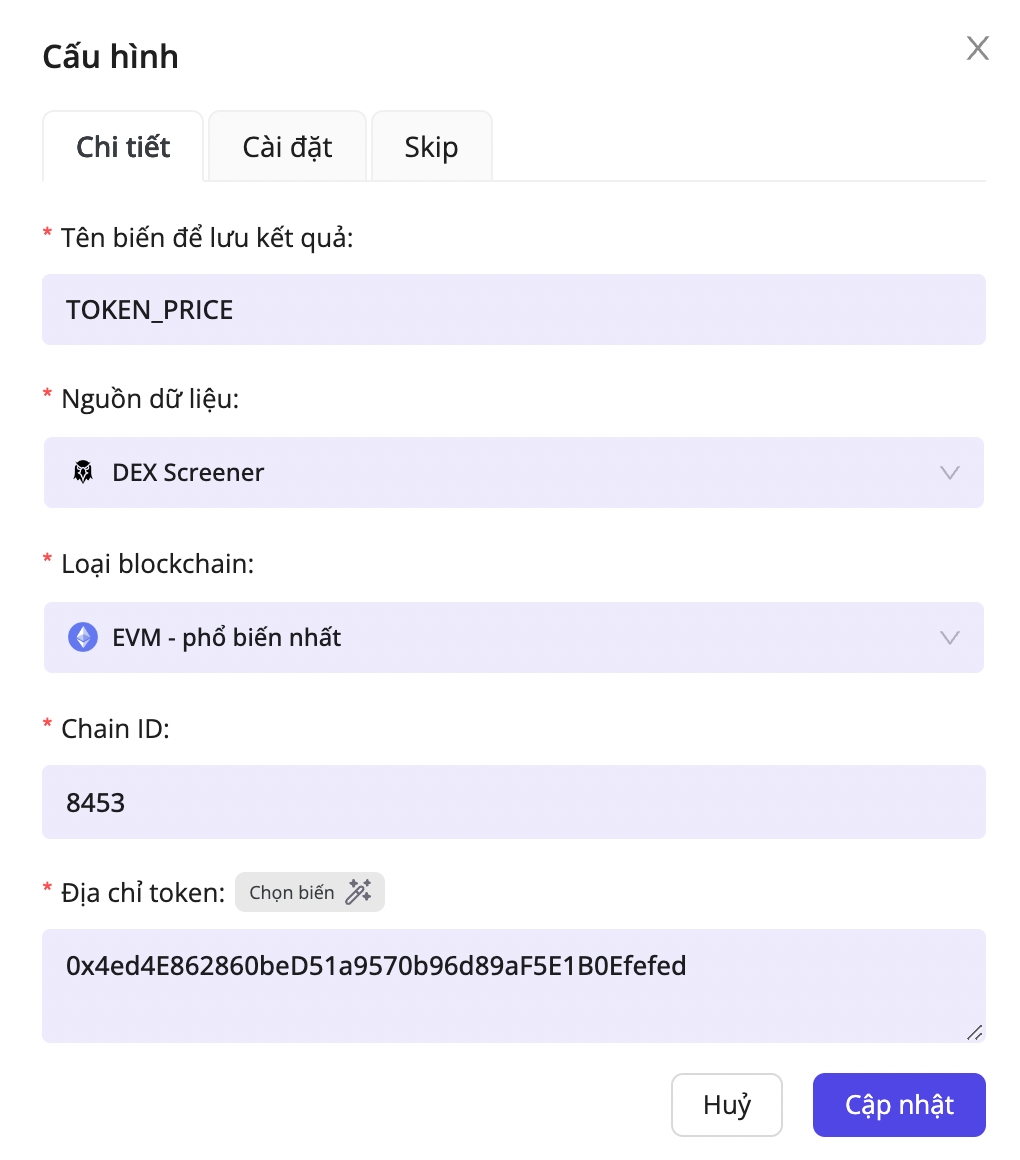Screen dimensions: 1020x1160
Task: Click the Ethereum logo icon
Action: (x=83, y=637)
